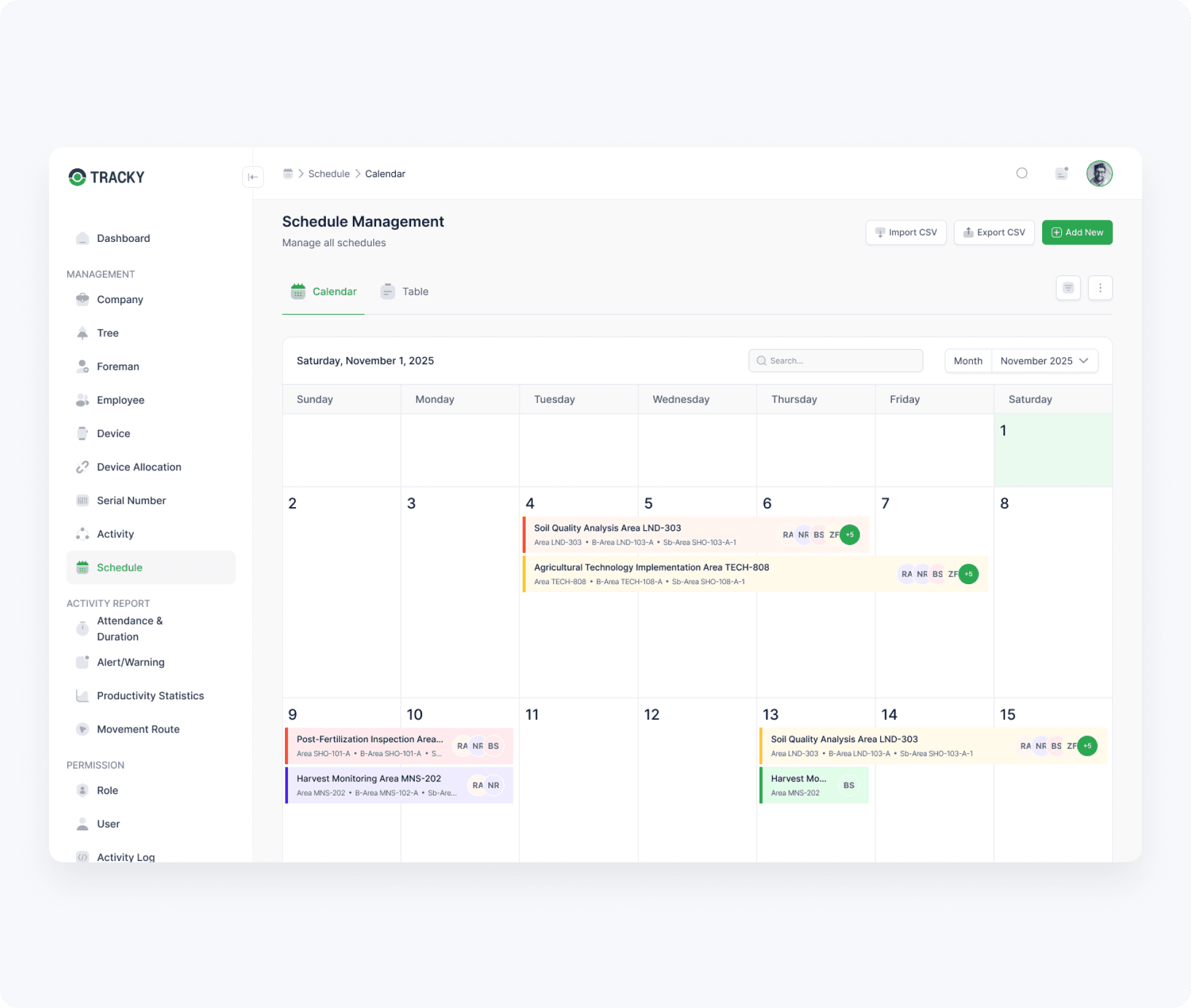Screen dimensions: 1191x1008
Task: Collapse the sidebar with the arrow icon
Action: point(252,177)
